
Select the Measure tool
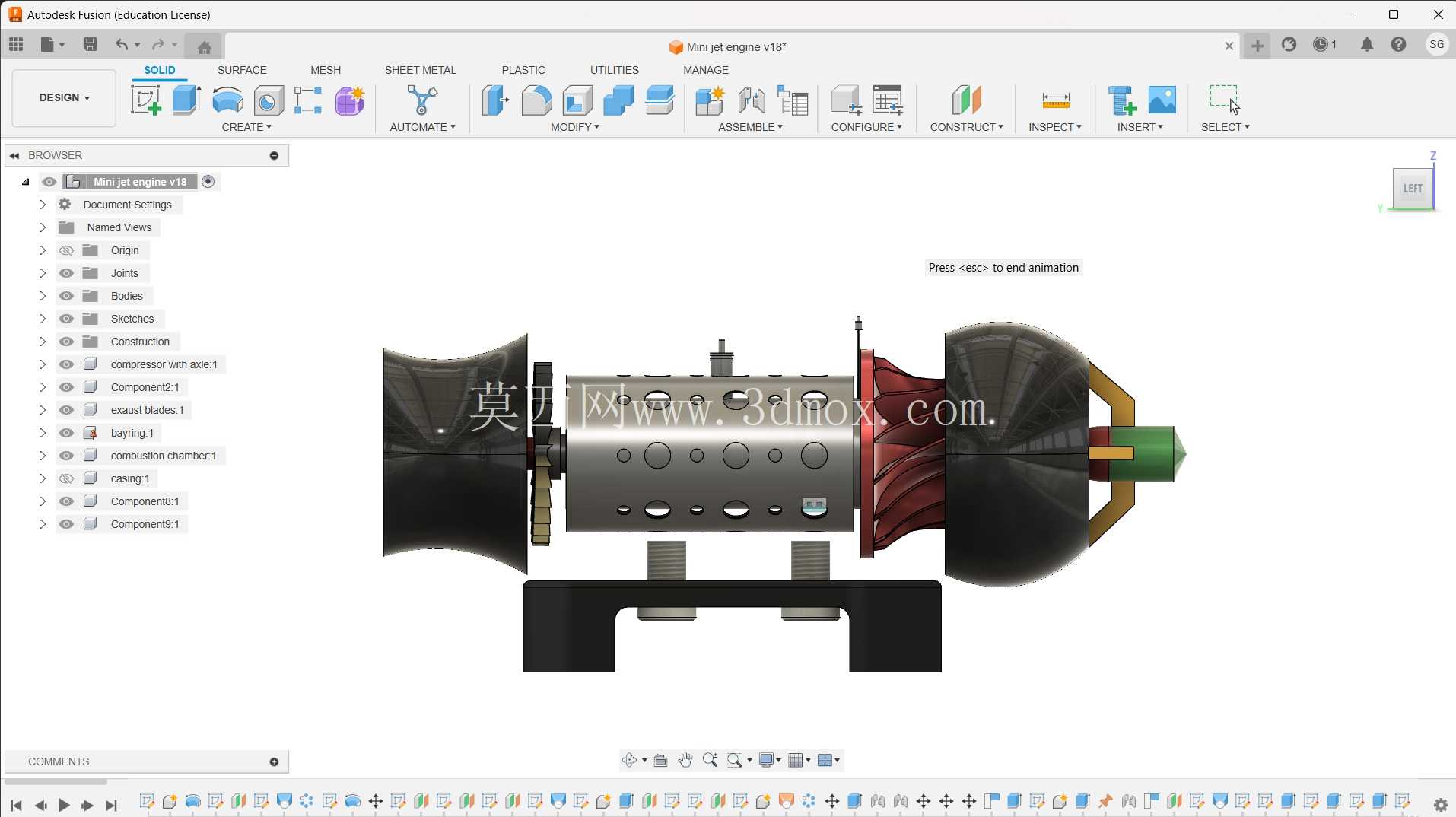point(1056,100)
